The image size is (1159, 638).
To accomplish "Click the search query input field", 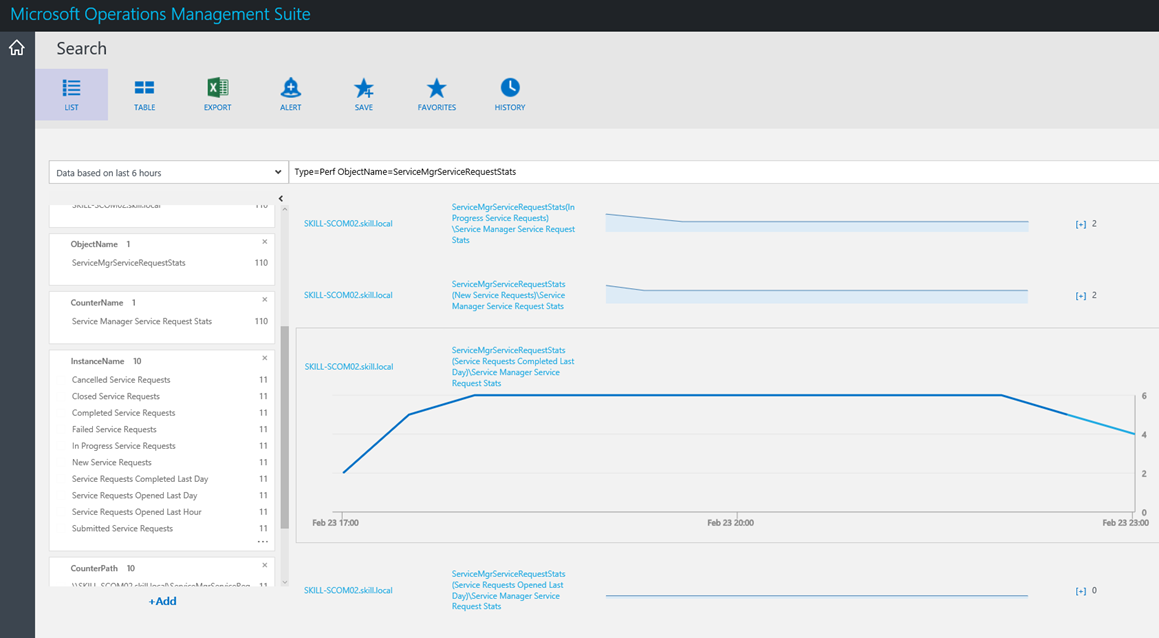I will coord(724,172).
